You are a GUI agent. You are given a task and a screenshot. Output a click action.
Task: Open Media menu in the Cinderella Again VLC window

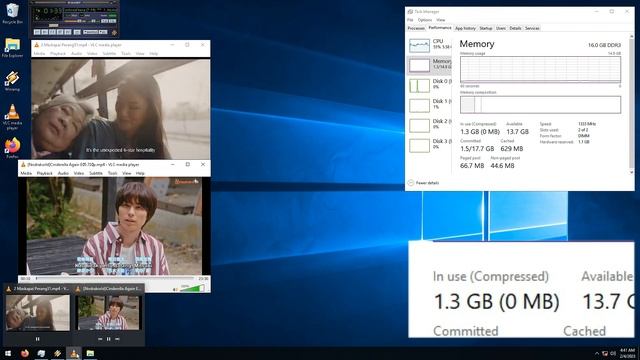[x=26, y=173]
